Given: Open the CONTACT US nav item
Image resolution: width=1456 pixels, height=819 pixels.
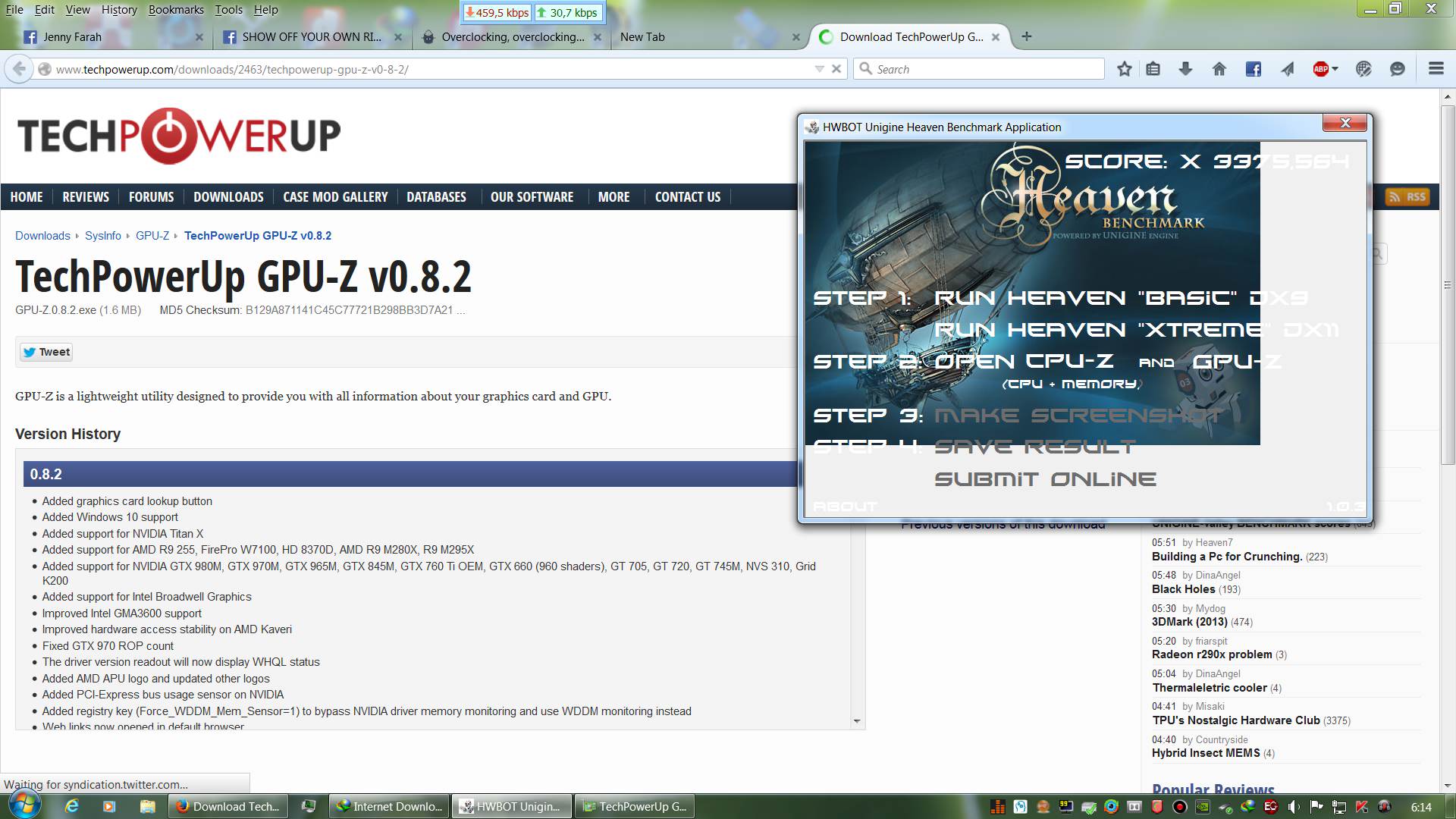Looking at the screenshot, I should [688, 197].
